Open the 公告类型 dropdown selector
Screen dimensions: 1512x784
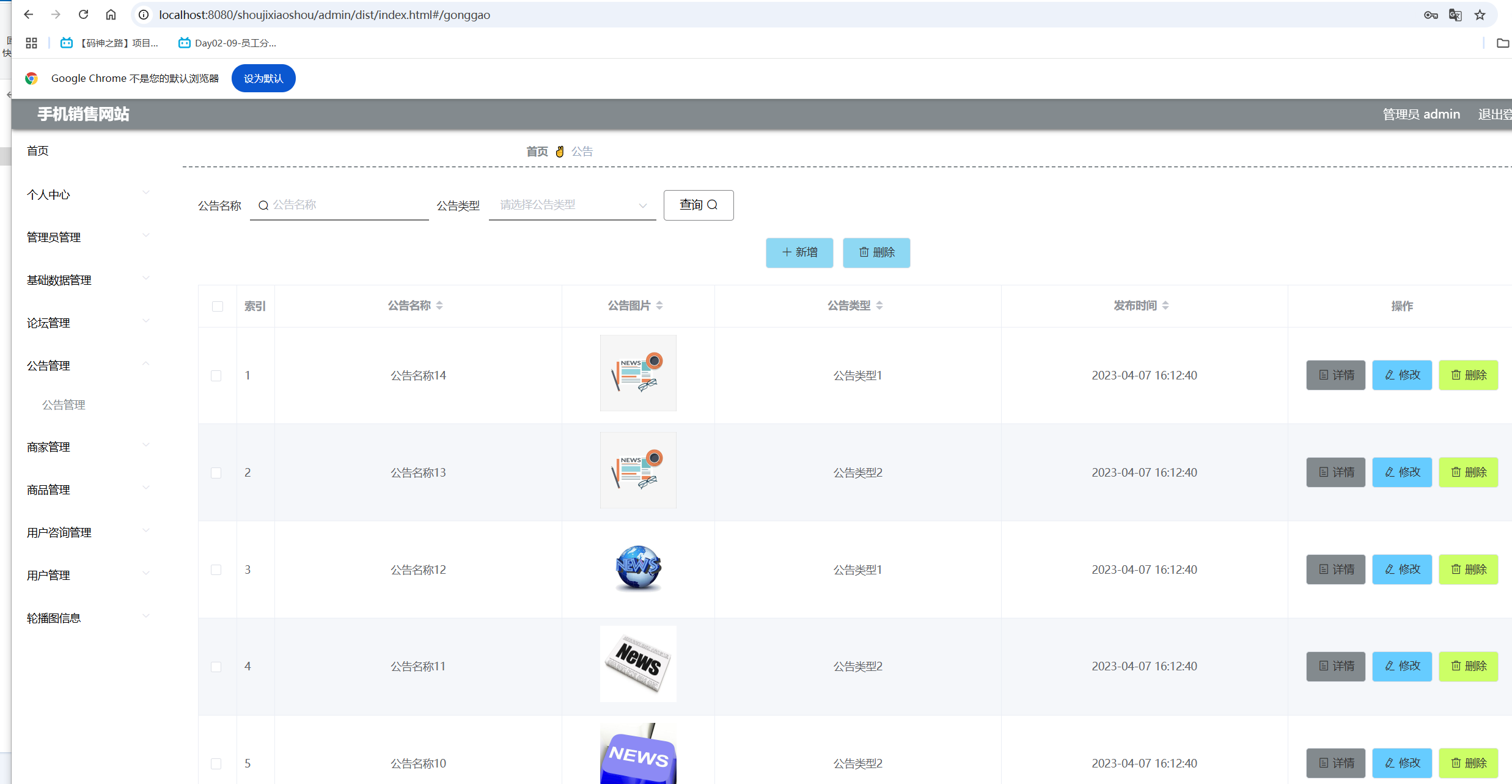(x=571, y=205)
